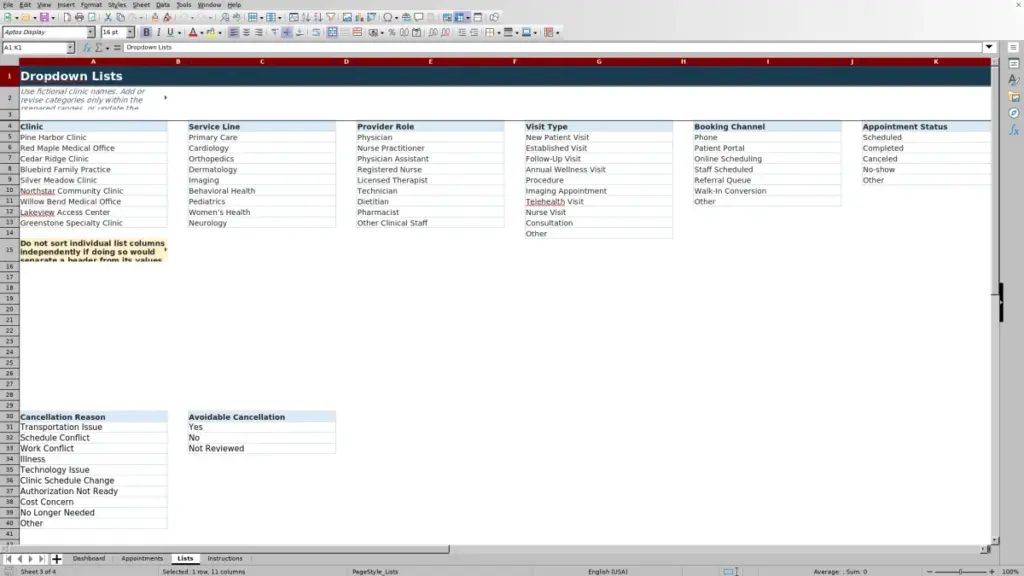Toggle Italic formatting

pos(158,33)
